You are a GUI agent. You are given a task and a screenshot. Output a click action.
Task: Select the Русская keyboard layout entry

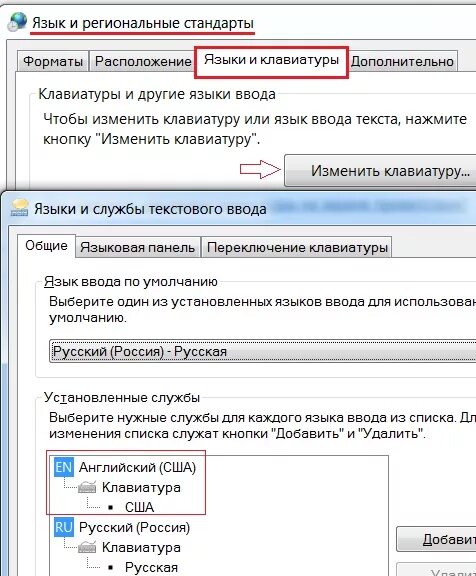click(151, 567)
